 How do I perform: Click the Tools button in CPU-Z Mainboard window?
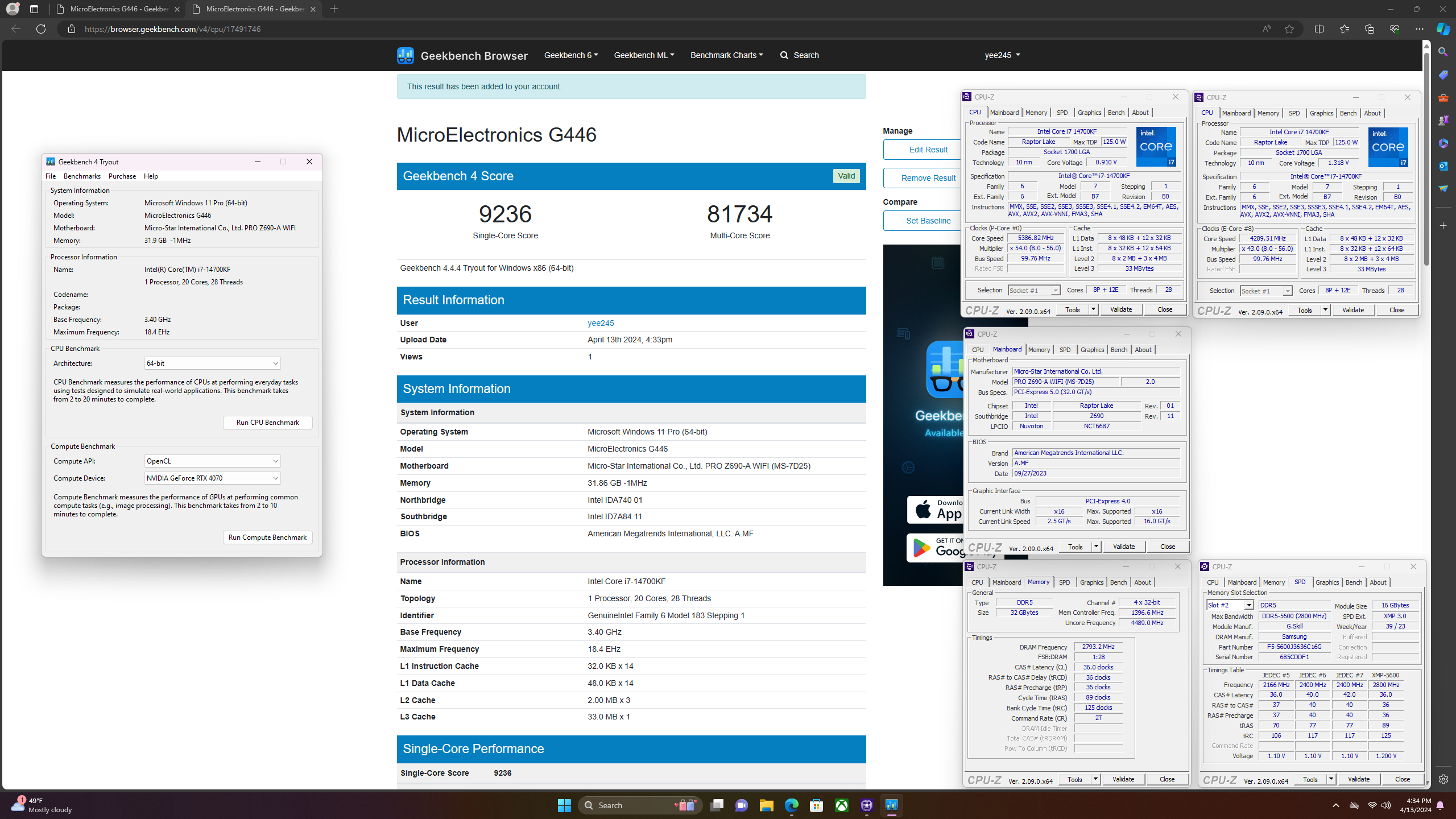(1076, 547)
